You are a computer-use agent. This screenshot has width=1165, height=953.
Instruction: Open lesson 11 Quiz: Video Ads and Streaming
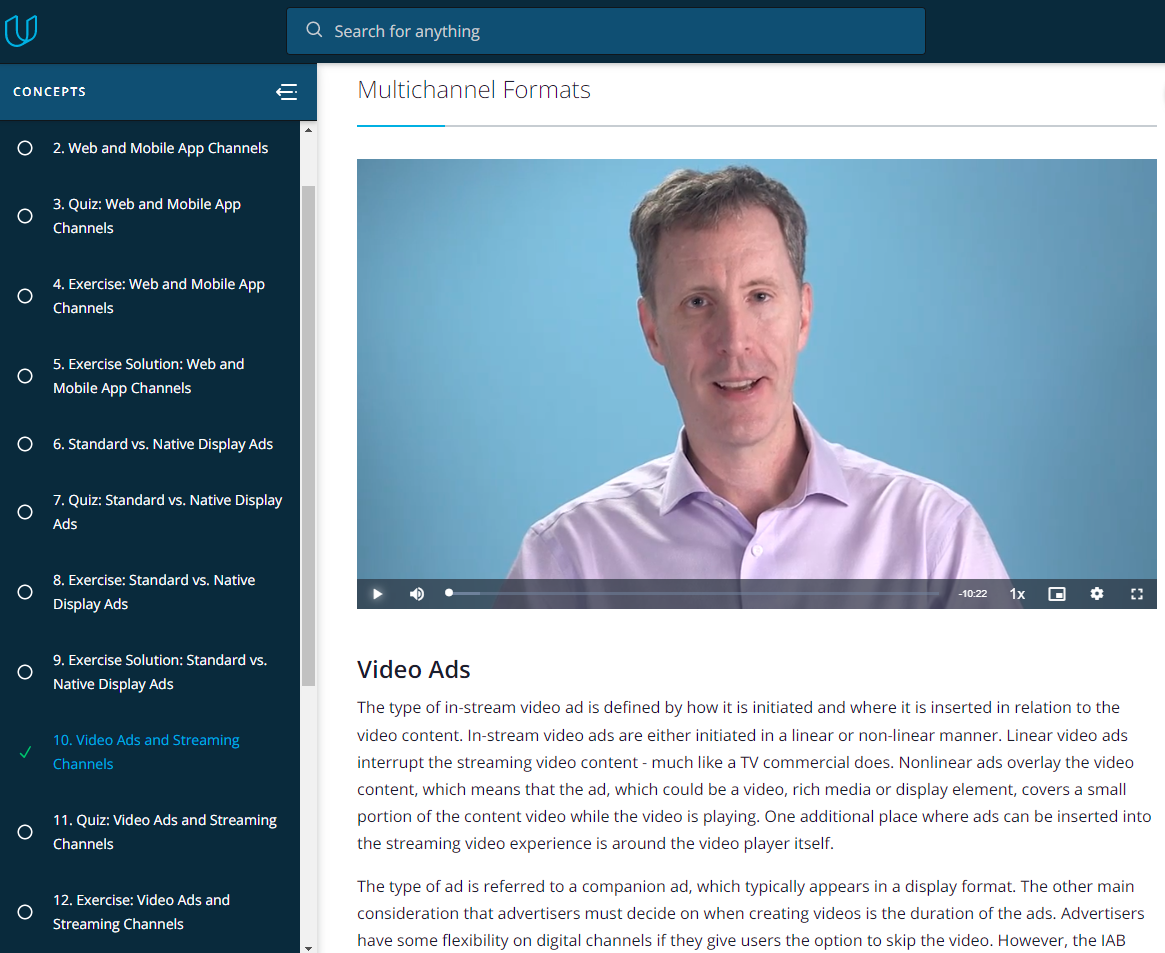coord(165,832)
